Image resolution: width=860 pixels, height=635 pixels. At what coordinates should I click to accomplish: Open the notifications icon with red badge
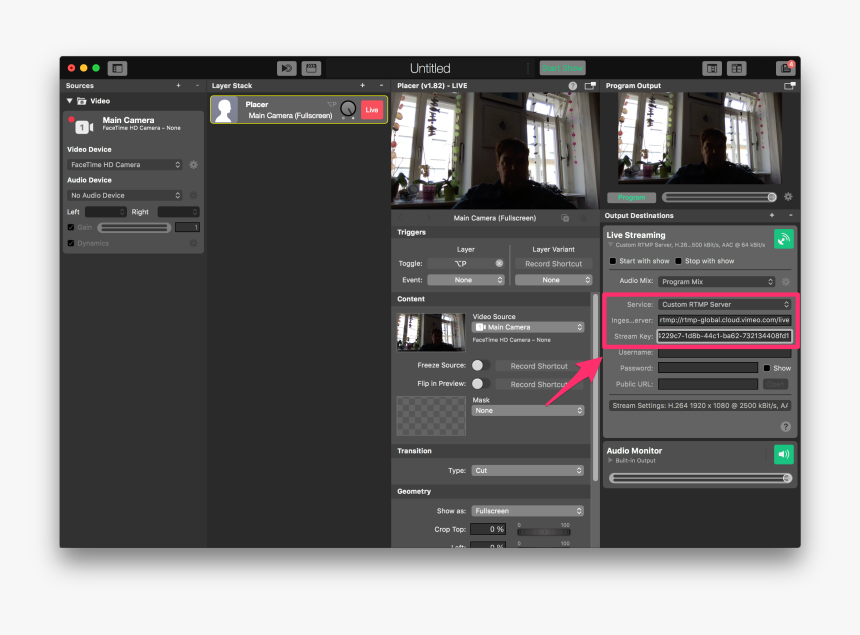click(785, 68)
